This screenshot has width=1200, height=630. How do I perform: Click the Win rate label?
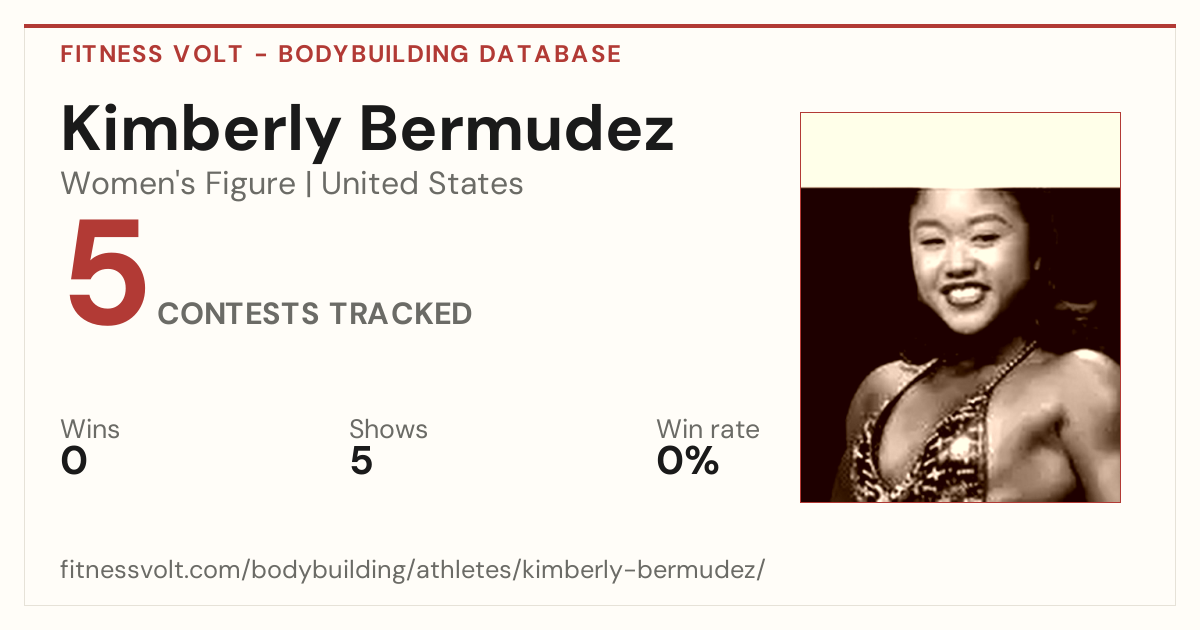tap(707, 429)
